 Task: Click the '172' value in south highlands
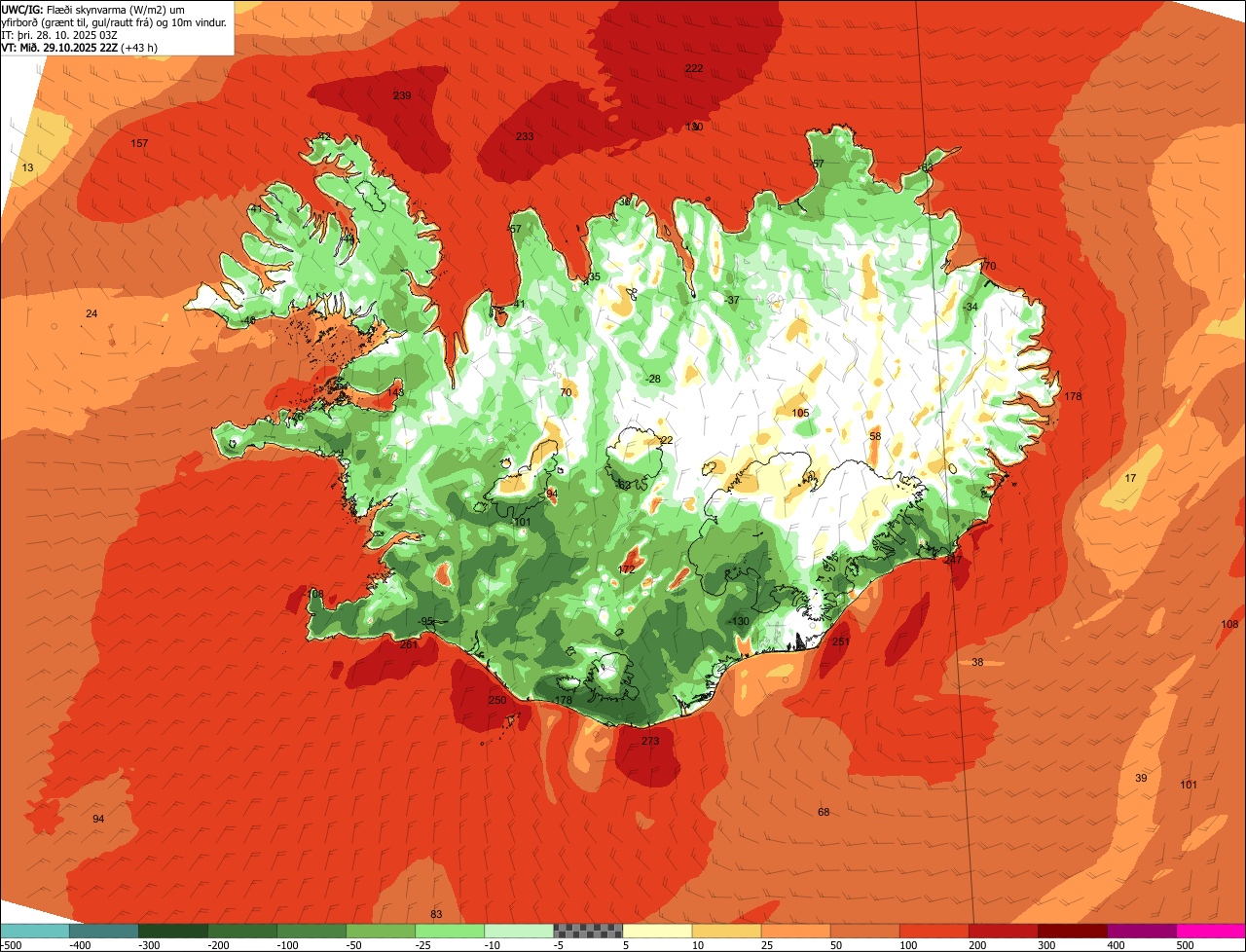point(627,570)
